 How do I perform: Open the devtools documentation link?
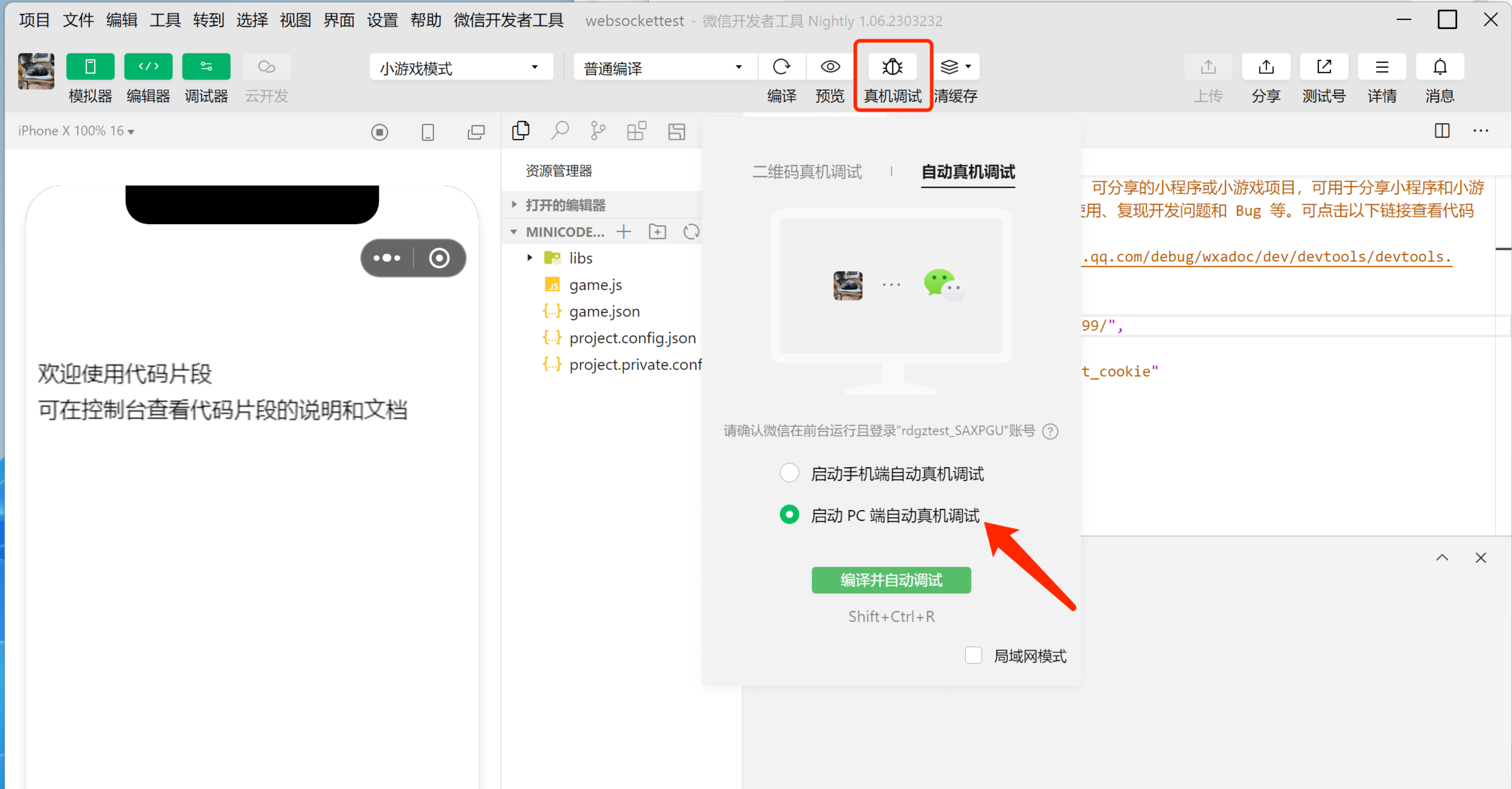pos(1267,257)
